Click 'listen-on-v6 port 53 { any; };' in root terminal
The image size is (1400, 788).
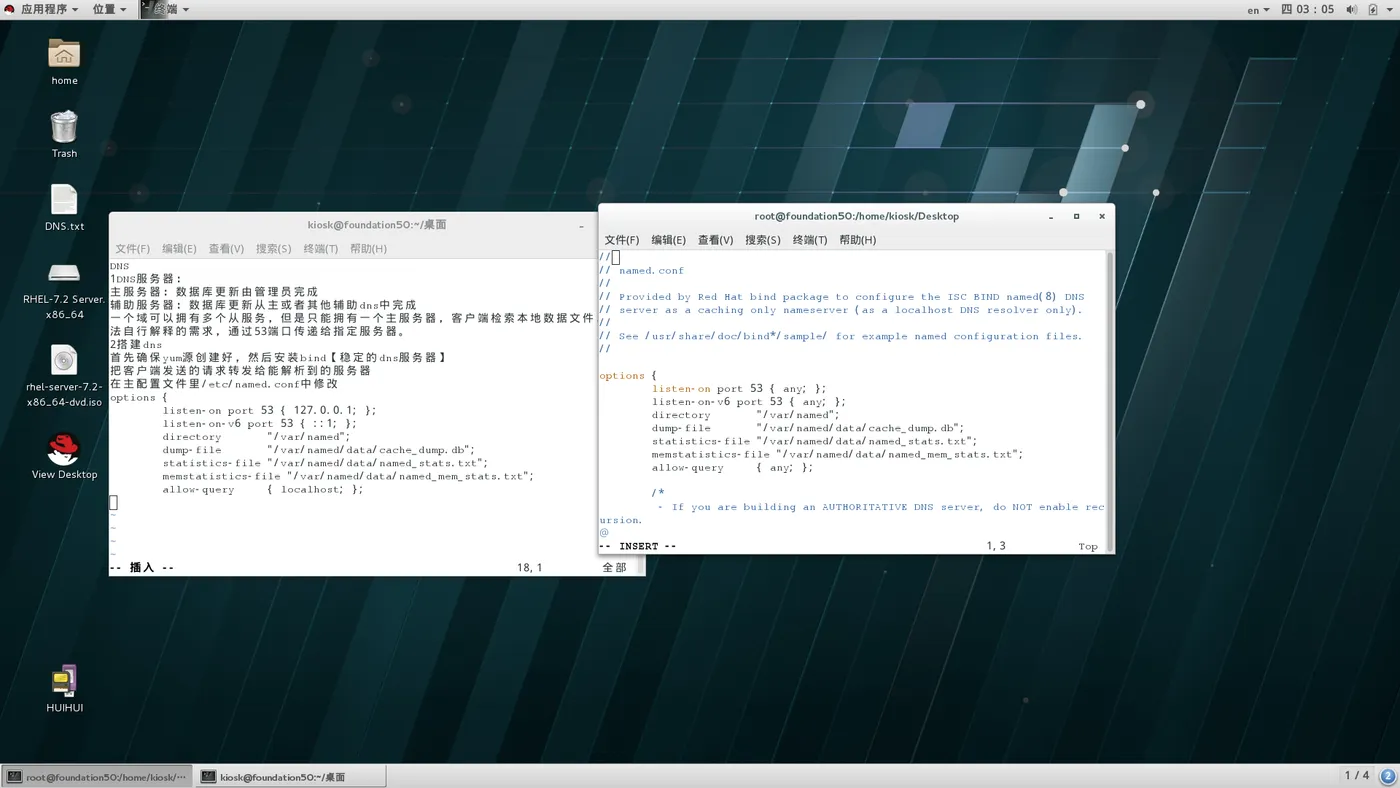click(749, 401)
